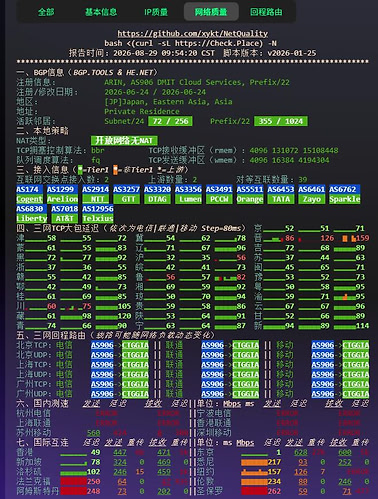Click the 香港 latency bar showing 49
Image resolution: width=378 pixels, height=499 pixels.
coord(73,454)
